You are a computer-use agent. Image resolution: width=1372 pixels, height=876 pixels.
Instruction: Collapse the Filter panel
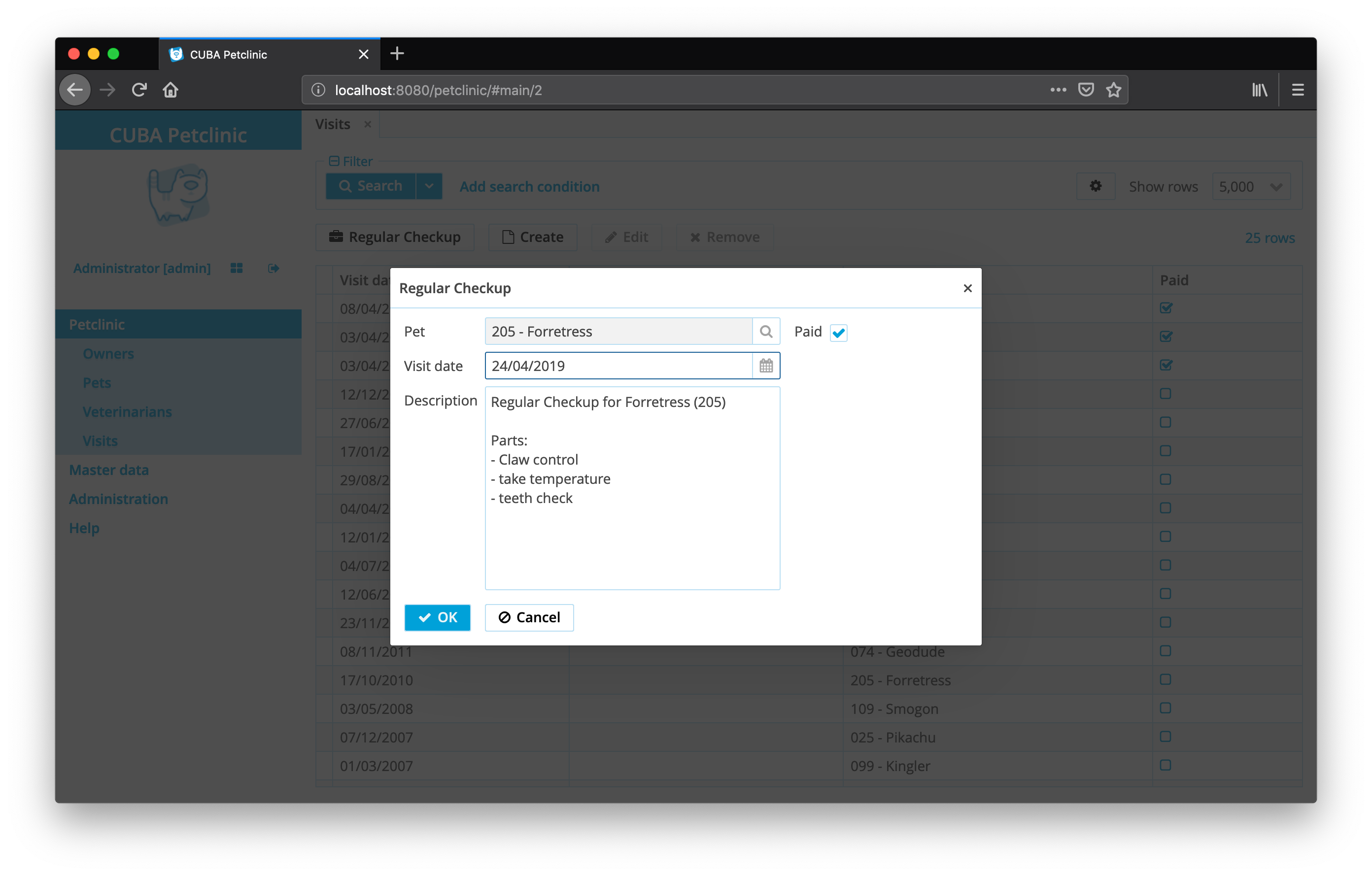pos(335,161)
